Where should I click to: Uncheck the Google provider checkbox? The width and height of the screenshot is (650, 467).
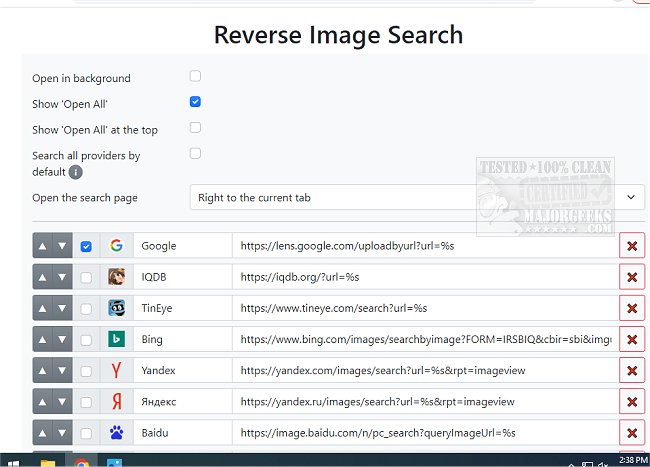(x=86, y=246)
